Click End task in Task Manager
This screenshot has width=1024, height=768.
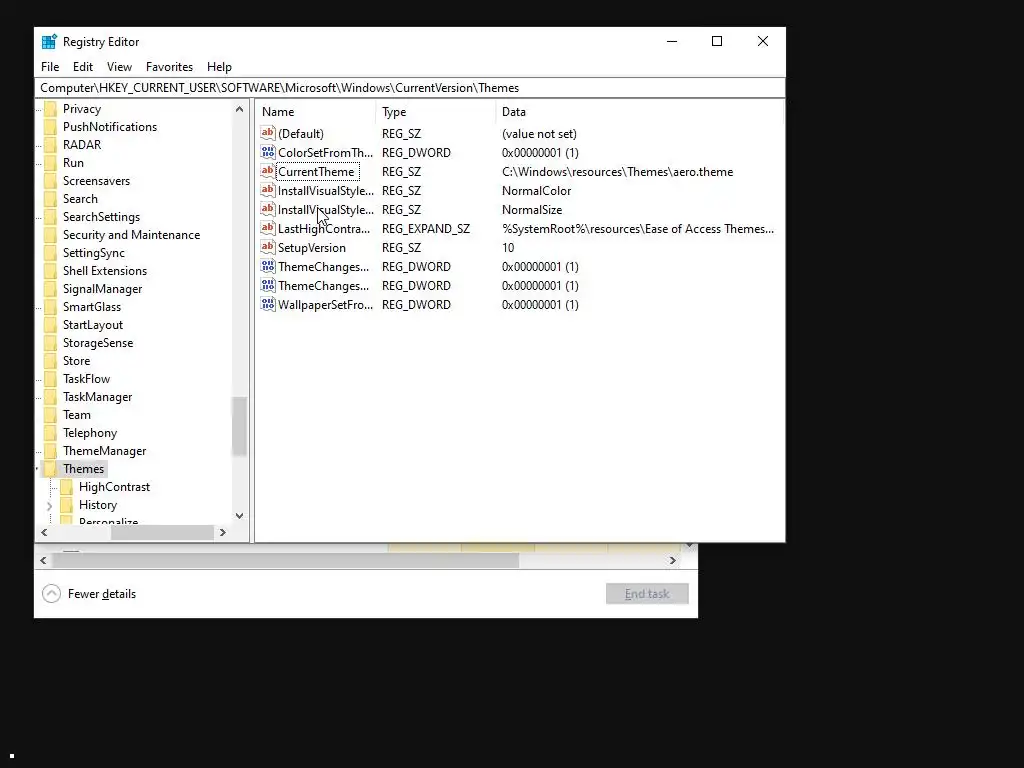647,594
